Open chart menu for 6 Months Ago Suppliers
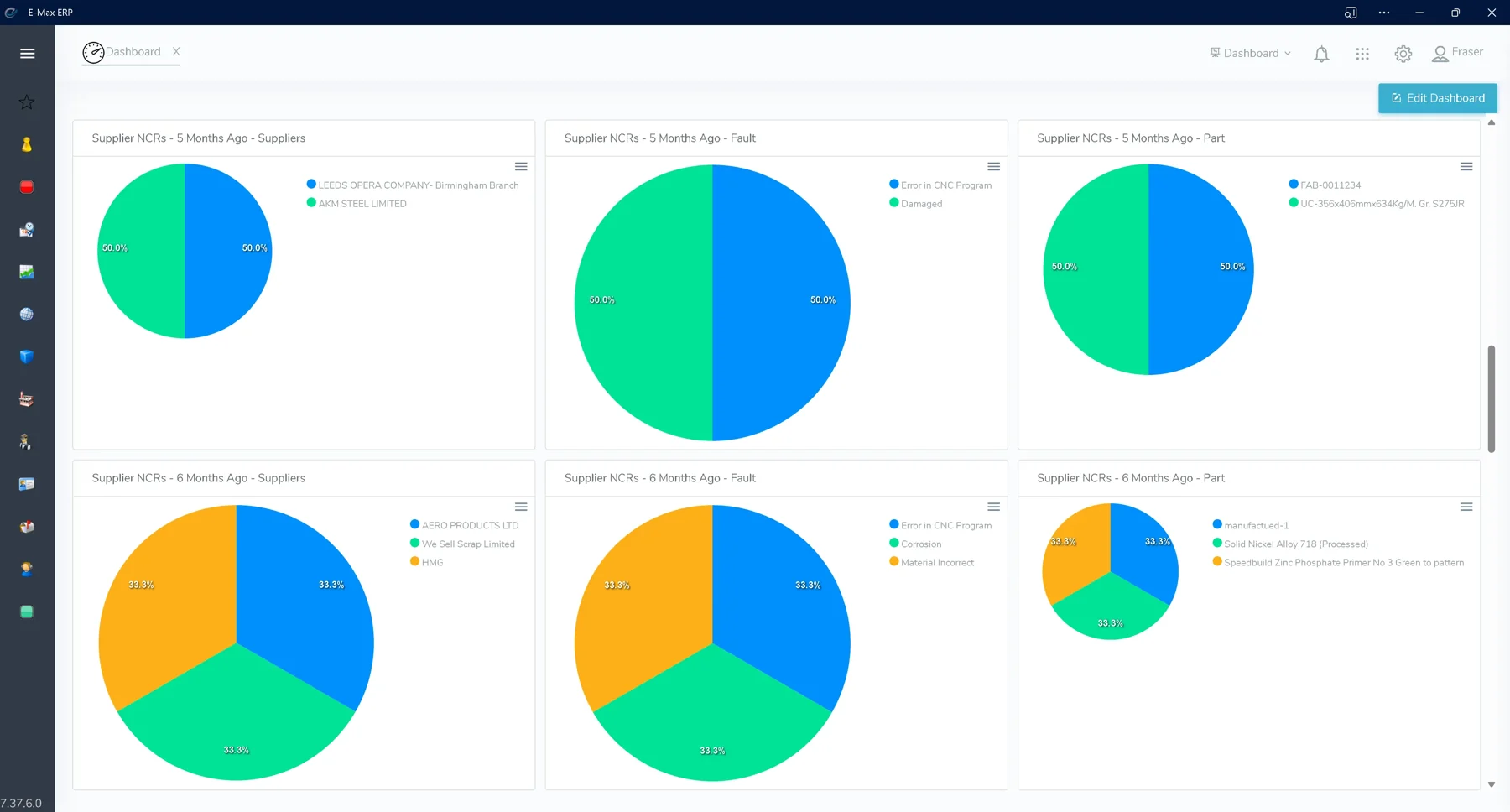The image size is (1510, 812). point(521,507)
